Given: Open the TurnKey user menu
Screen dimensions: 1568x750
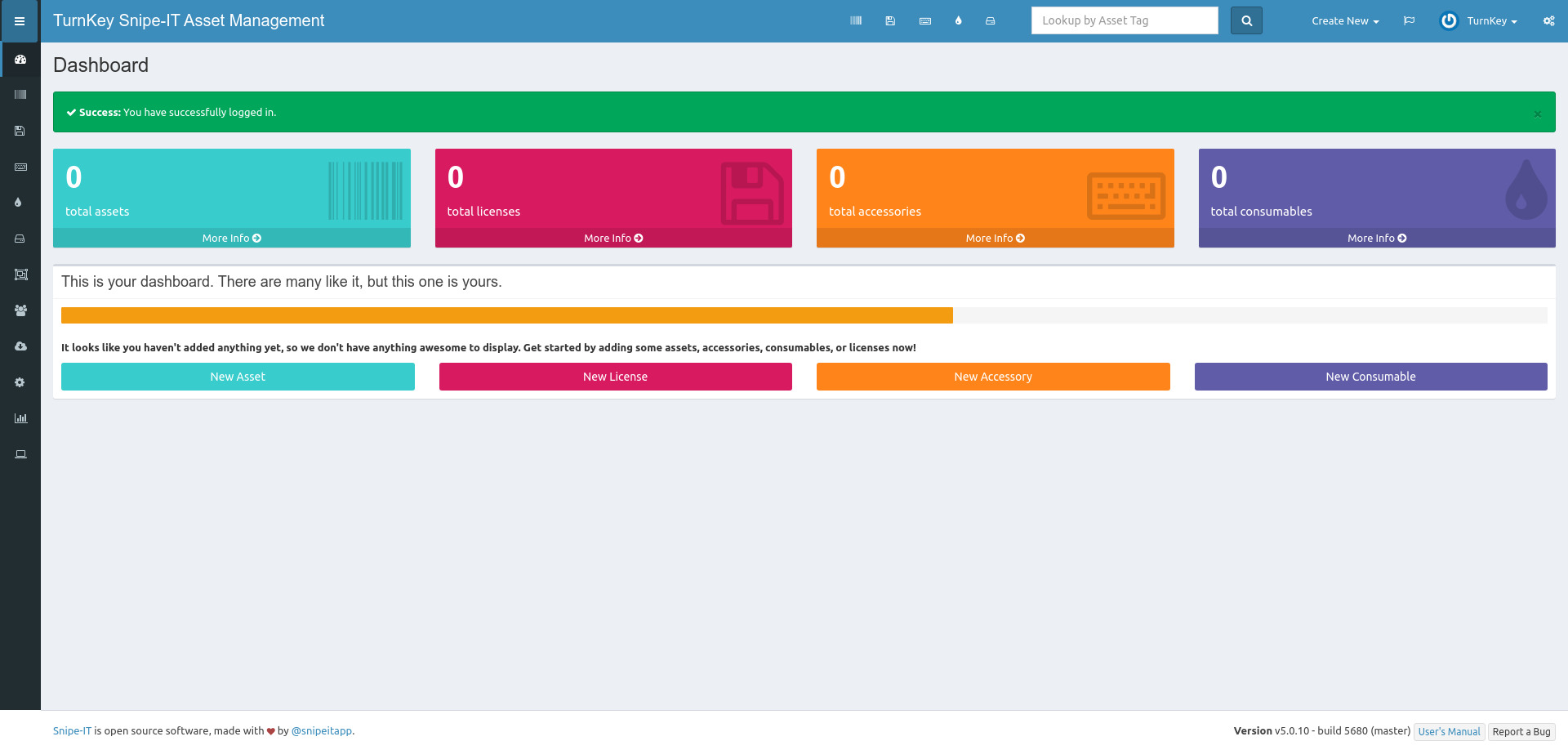Looking at the screenshot, I should 1479,21.
